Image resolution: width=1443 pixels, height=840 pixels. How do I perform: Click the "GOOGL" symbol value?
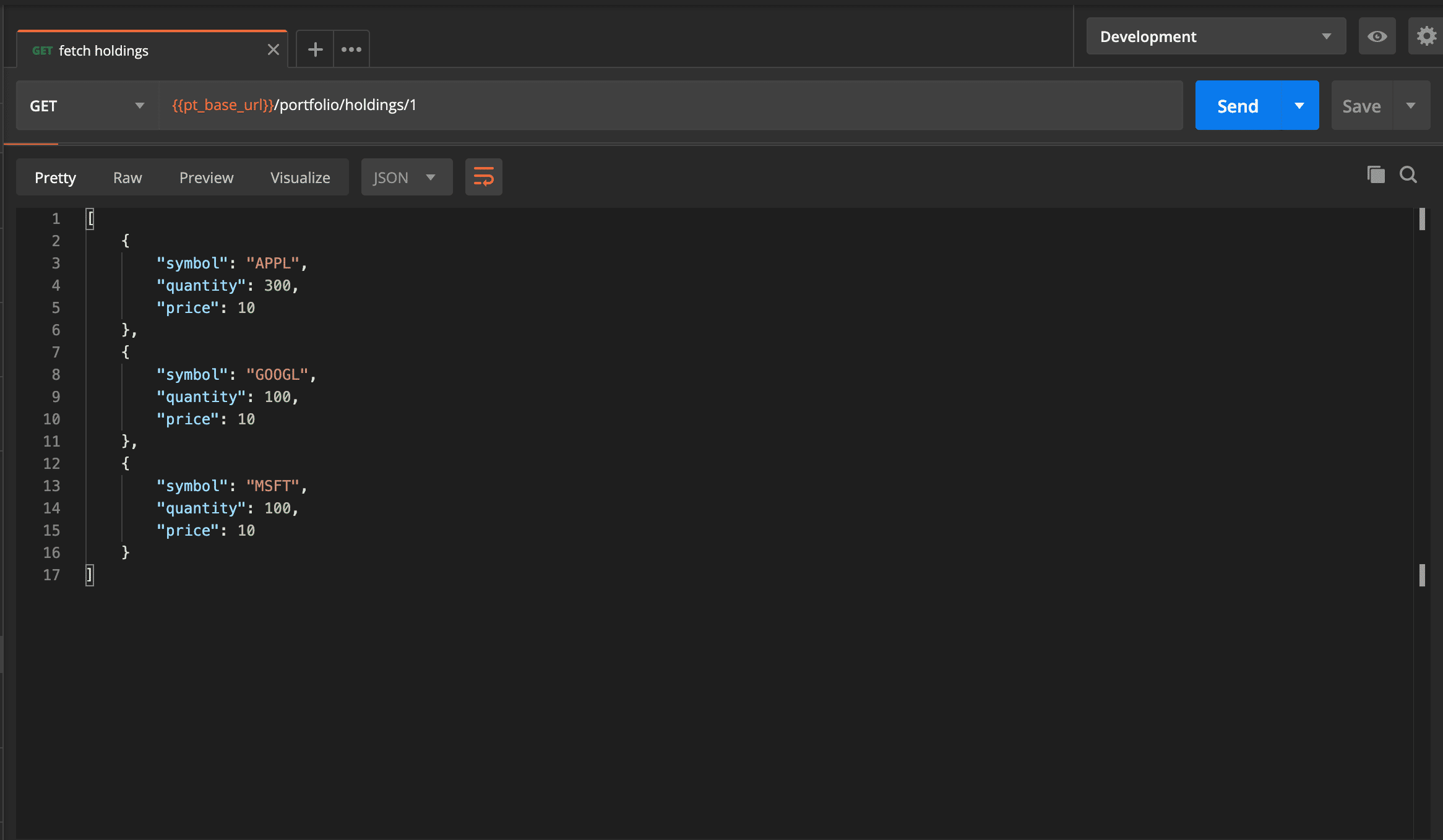click(x=277, y=374)
